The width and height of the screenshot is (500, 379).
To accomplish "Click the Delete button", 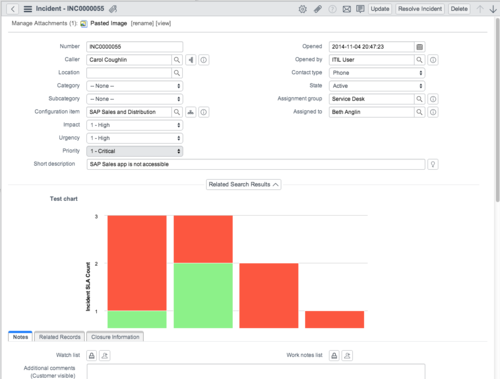I will pyautogui.click(x=459, y=9).
